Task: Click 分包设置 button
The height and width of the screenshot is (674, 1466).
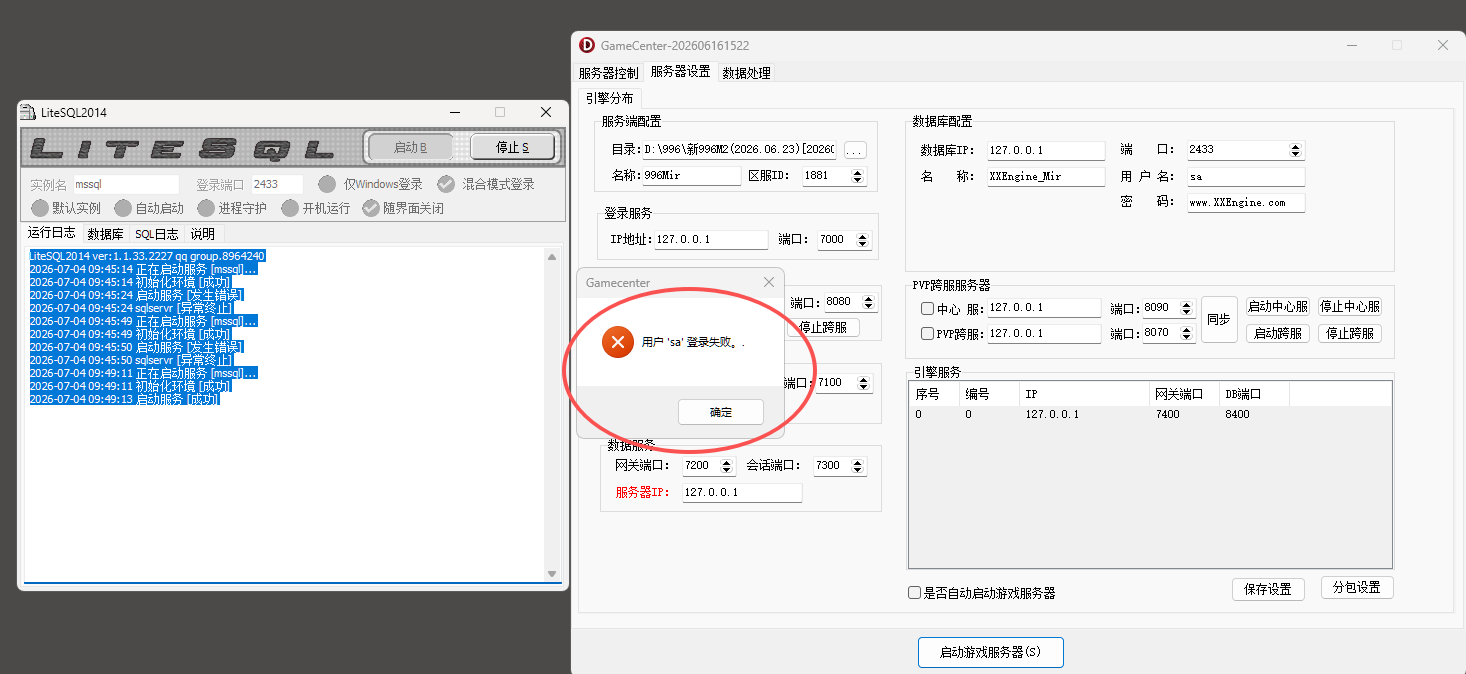Action: (1357, 588)
